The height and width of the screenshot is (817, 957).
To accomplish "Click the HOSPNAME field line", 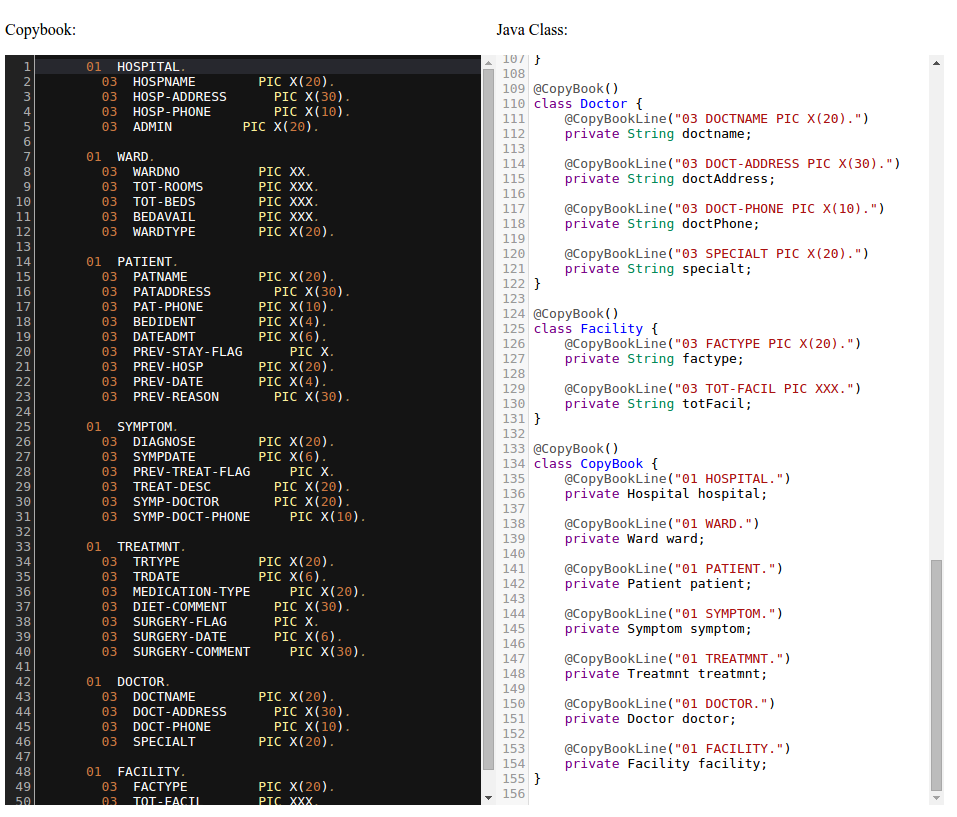I will click(218, 82).
